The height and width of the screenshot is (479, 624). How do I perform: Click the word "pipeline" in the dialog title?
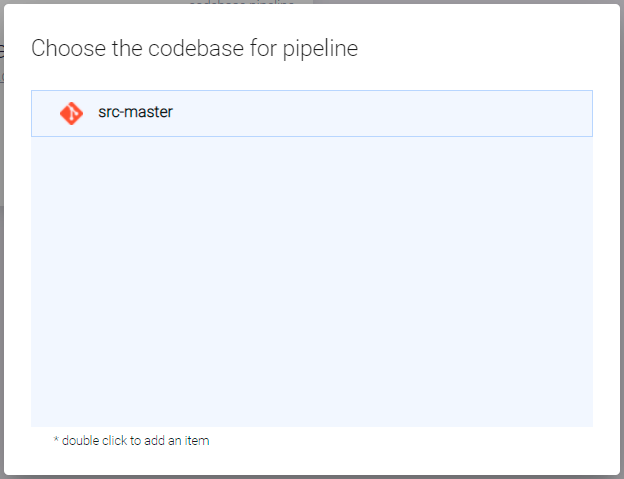323,48
